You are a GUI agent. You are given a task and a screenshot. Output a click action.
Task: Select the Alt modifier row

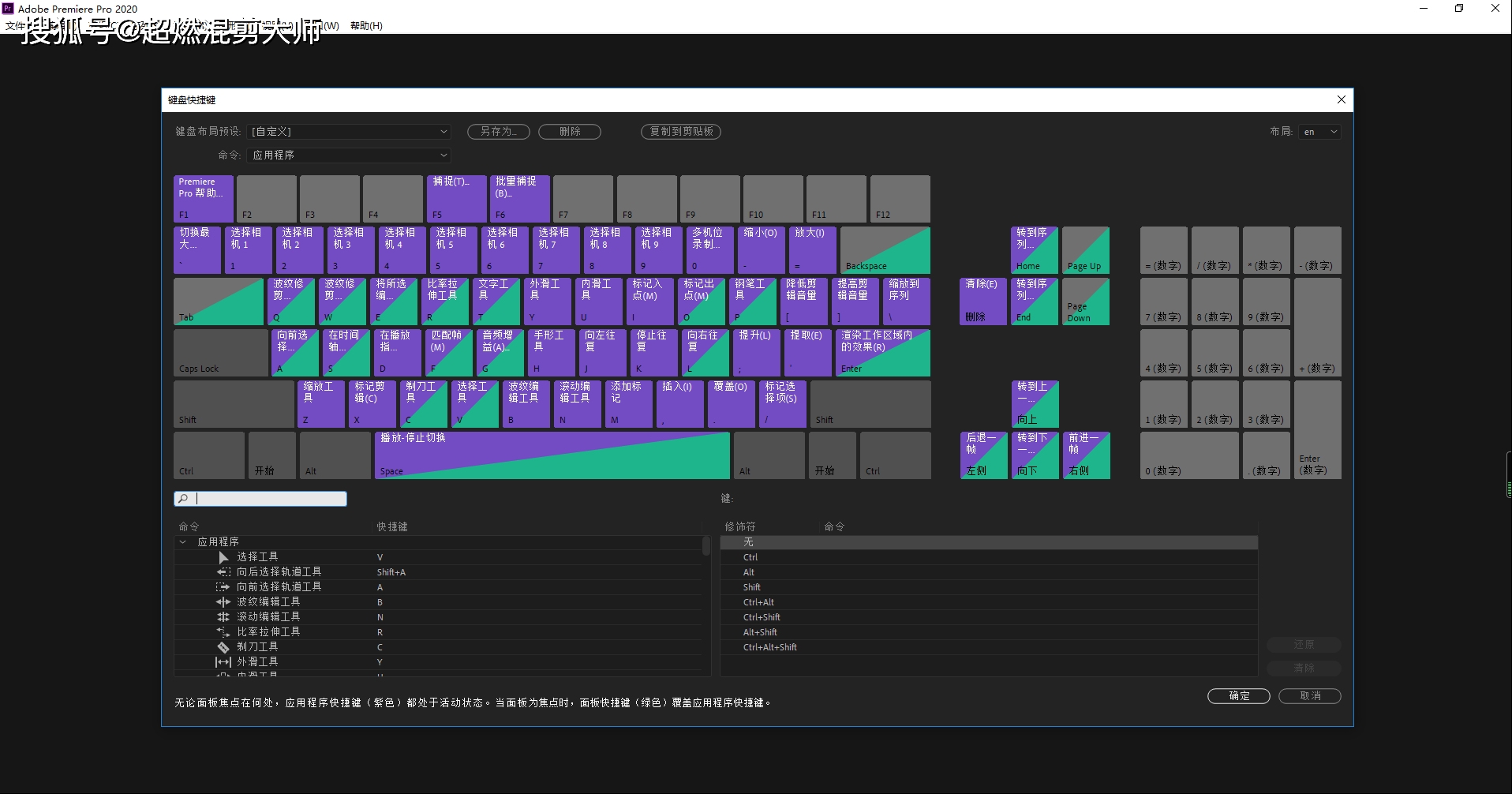click(x=989, y=572)
